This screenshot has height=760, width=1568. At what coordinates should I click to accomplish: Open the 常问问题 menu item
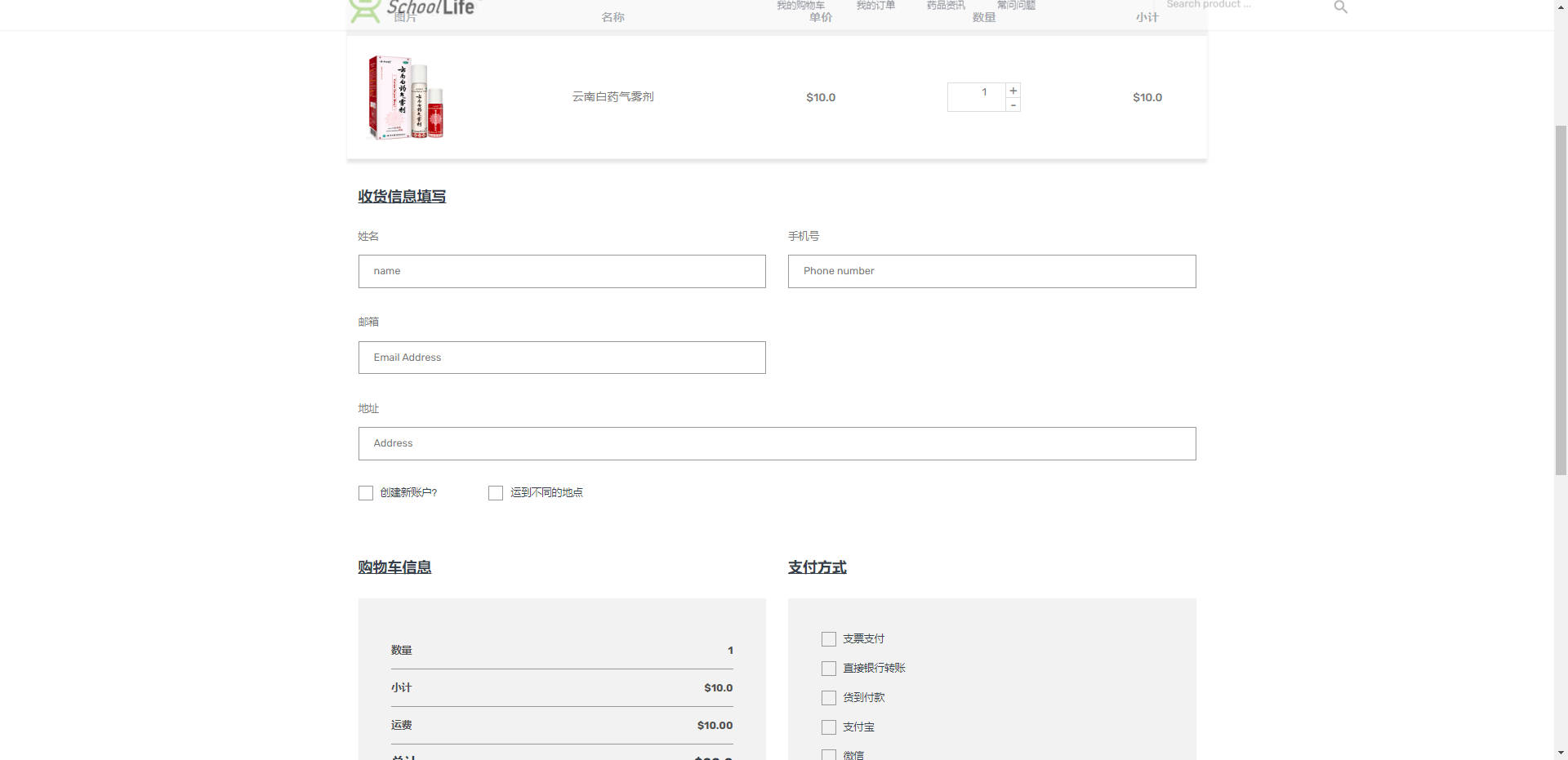[x=1016, y=5]
